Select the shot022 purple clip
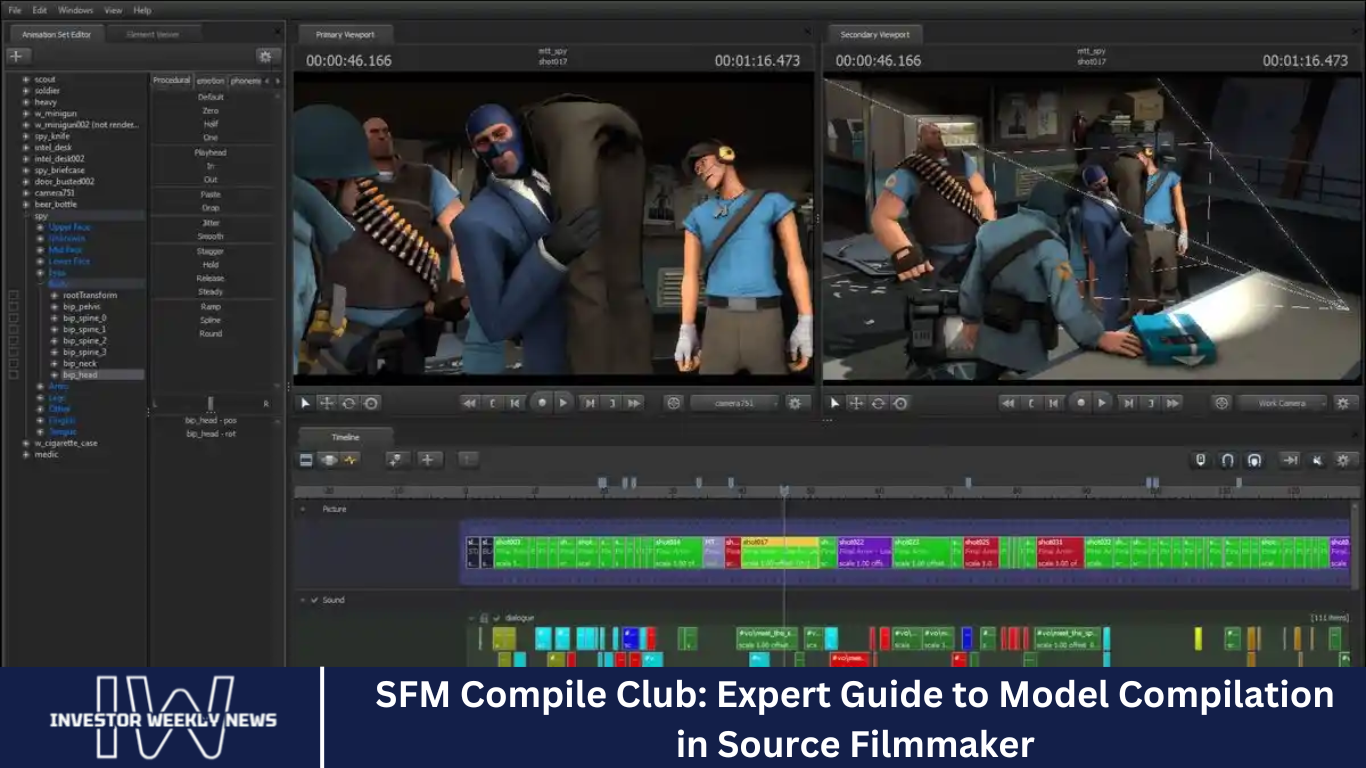Viewport: 1366px width, 768px height. pos(865,553)
